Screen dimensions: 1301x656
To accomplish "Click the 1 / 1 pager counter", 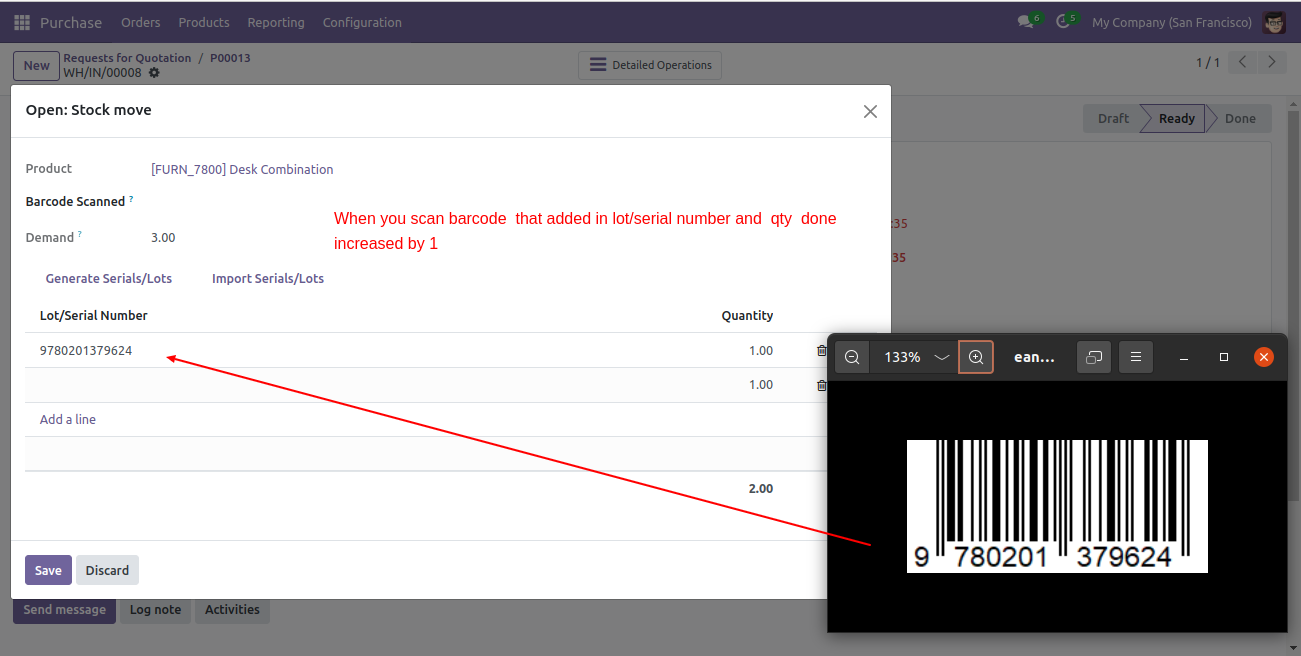I will click(1208, 62).
